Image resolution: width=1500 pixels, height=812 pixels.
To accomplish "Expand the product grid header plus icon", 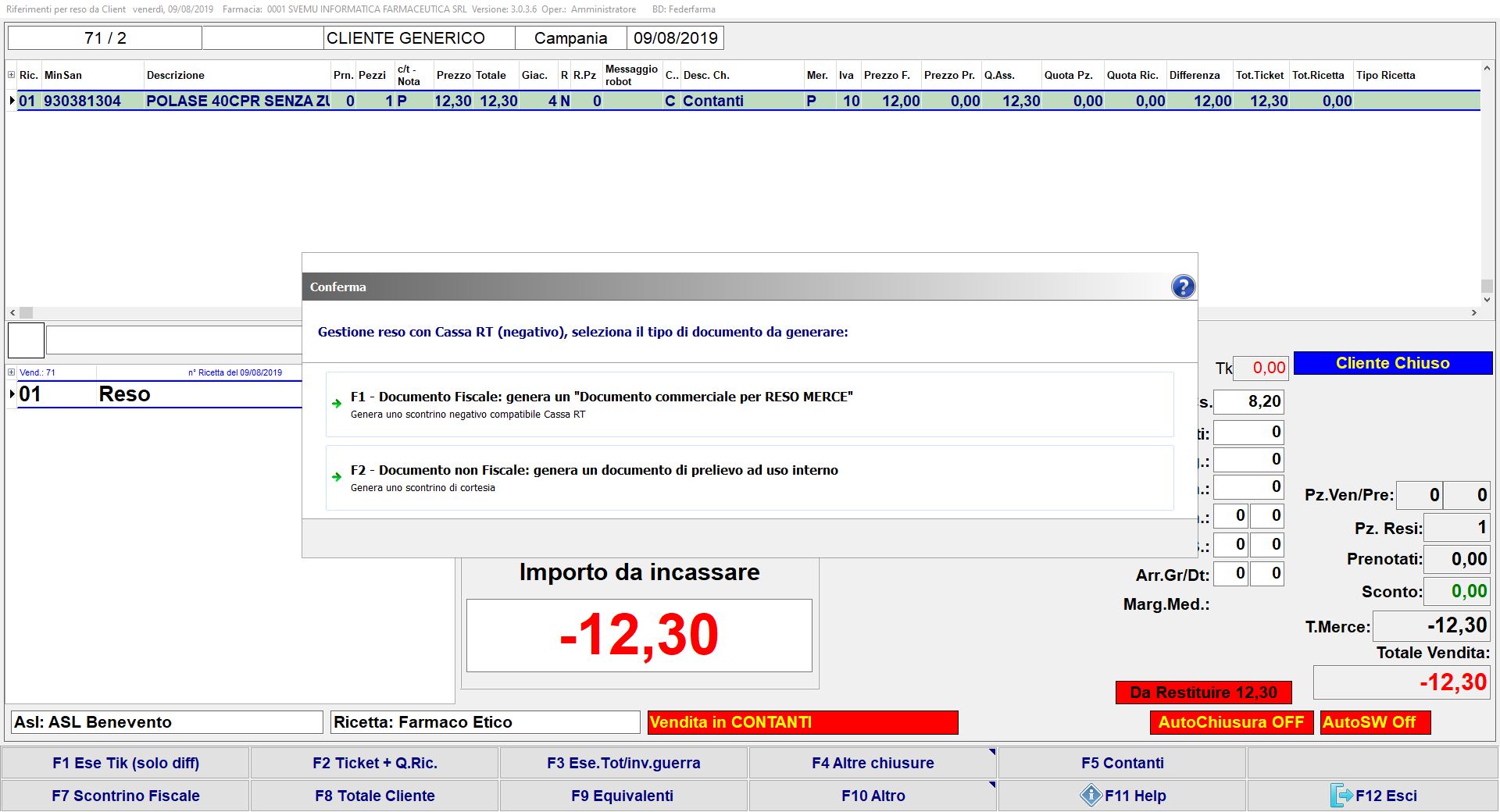I will (12, 75).
